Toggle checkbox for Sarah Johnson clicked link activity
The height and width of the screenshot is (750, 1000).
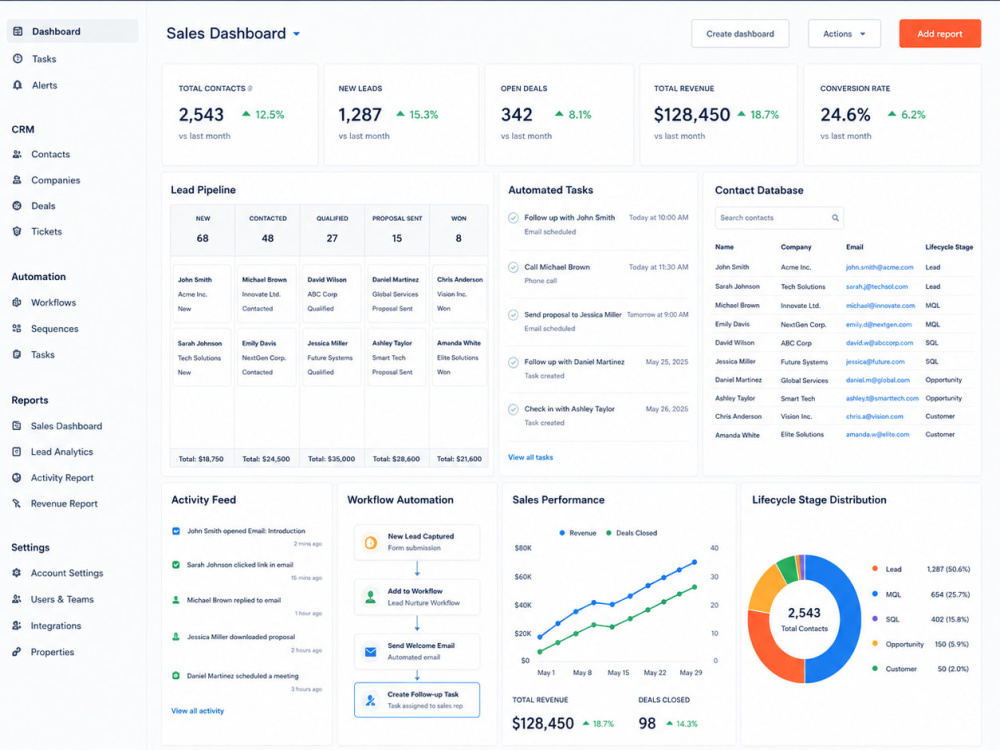click(x=176, y=564)
